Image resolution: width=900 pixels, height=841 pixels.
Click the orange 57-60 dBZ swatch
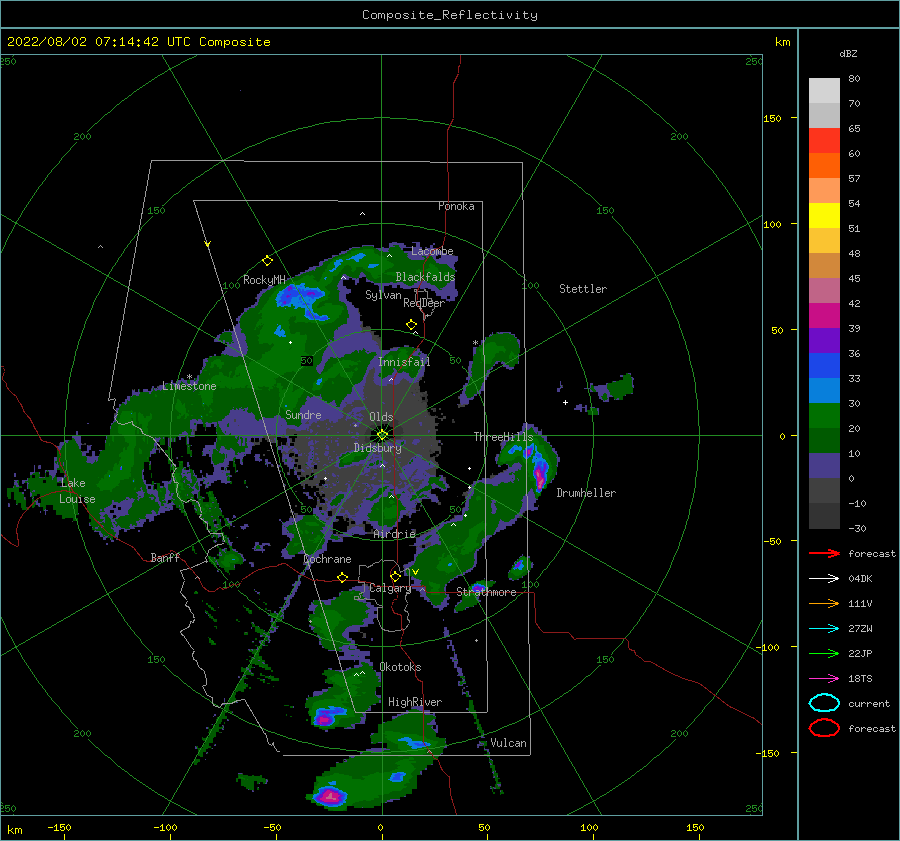824,165
